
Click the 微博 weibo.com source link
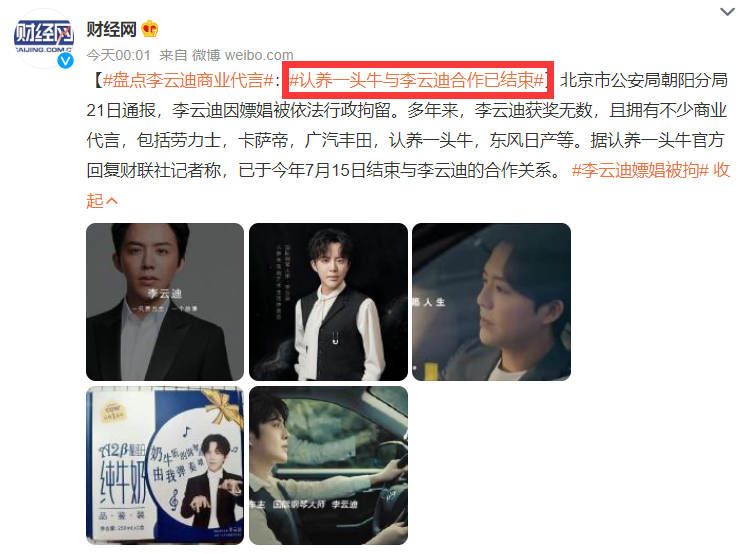[x=243, y=55]
